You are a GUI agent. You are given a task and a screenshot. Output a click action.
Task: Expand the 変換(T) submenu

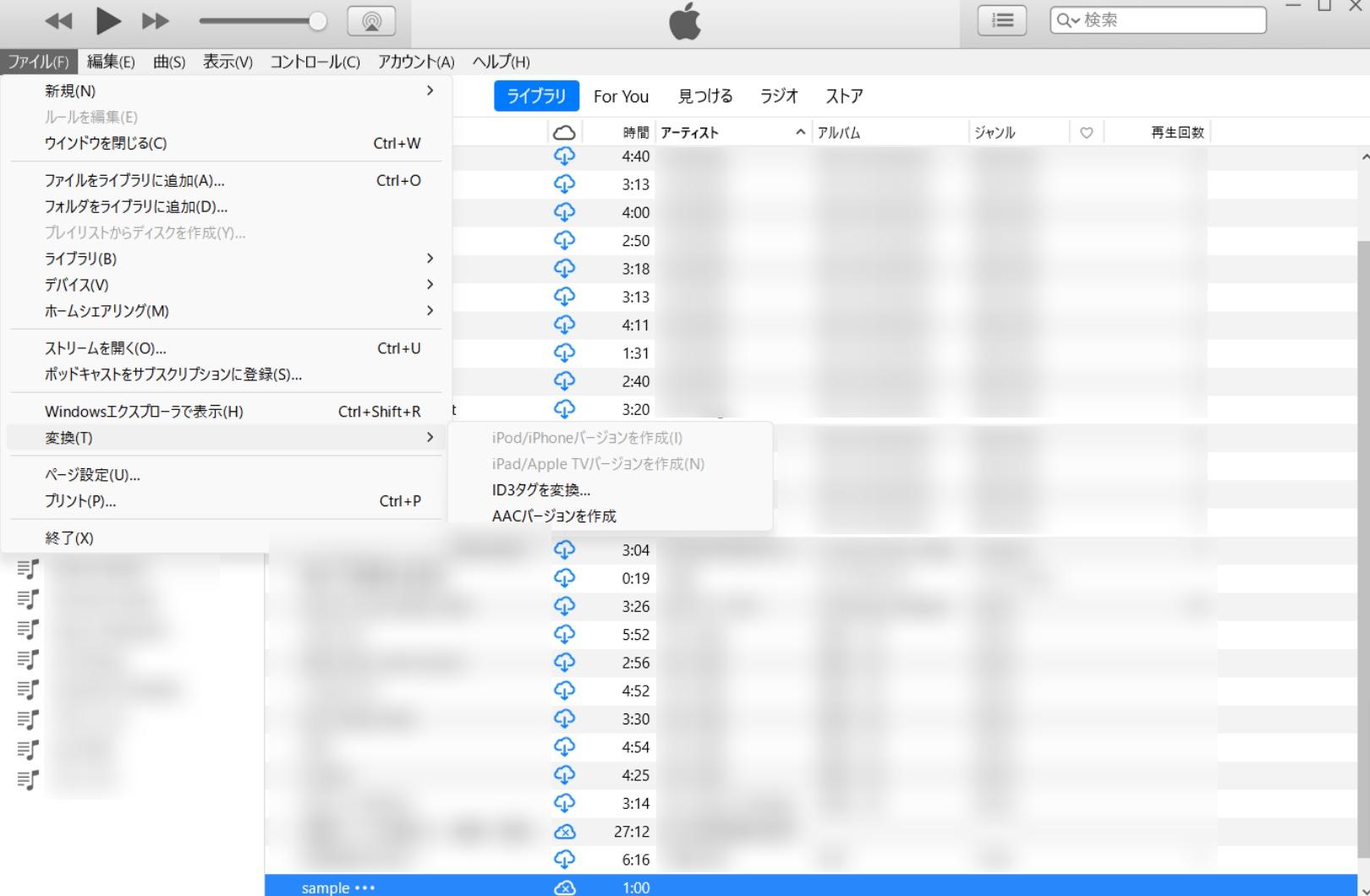coord(227,438)
